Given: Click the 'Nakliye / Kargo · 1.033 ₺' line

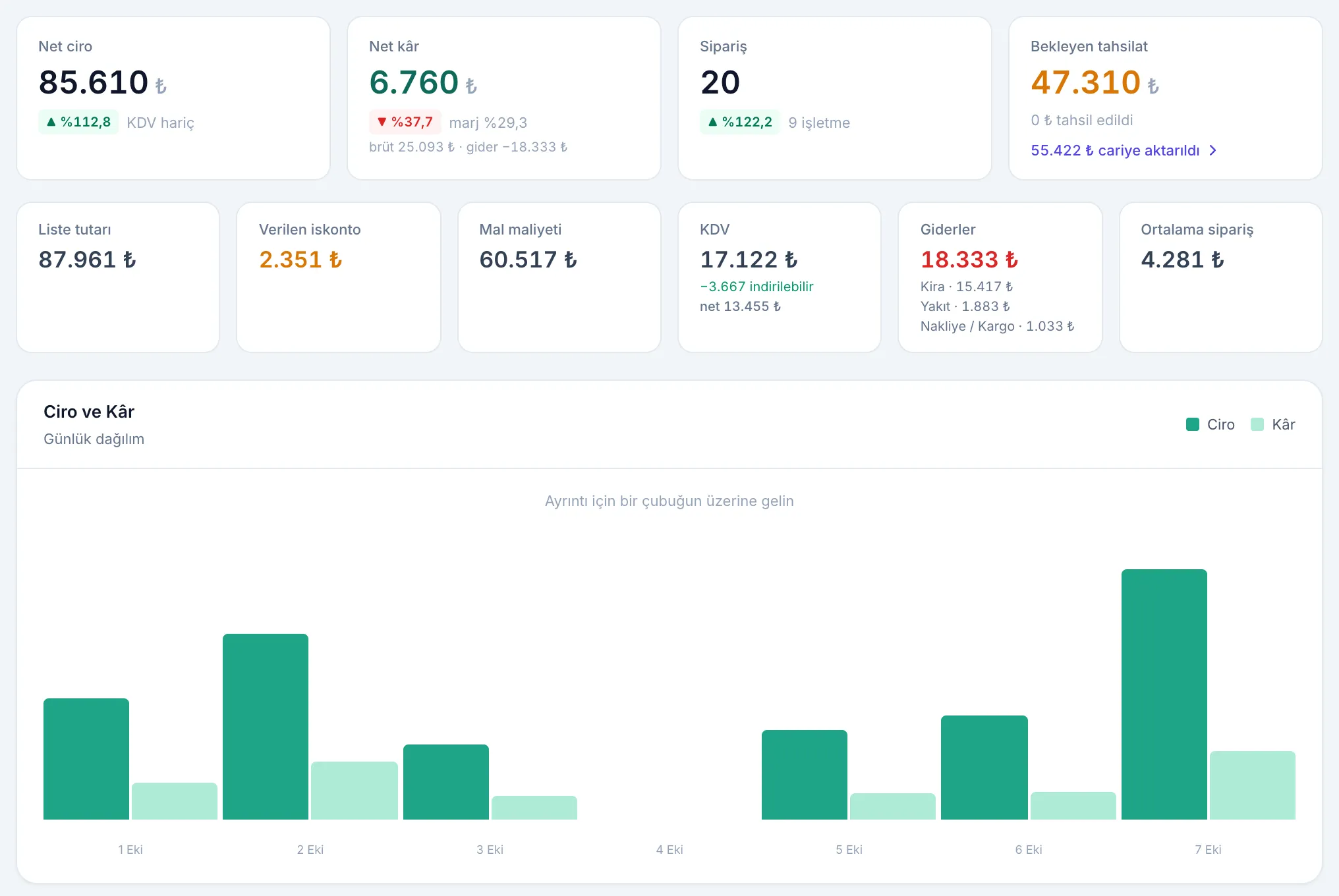Looking at the screenshot, I should 998,326.
